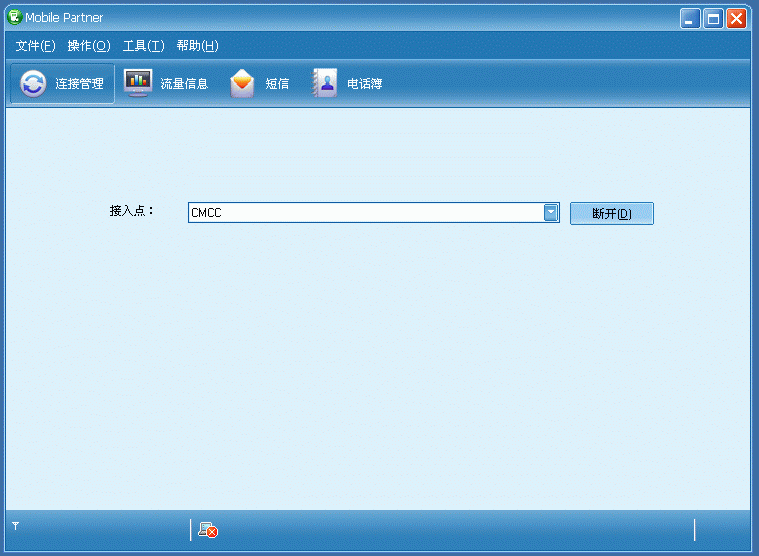The image size is (759, 556).
Task: Open the 连接管理 connection manager icon
Action: 33,84
